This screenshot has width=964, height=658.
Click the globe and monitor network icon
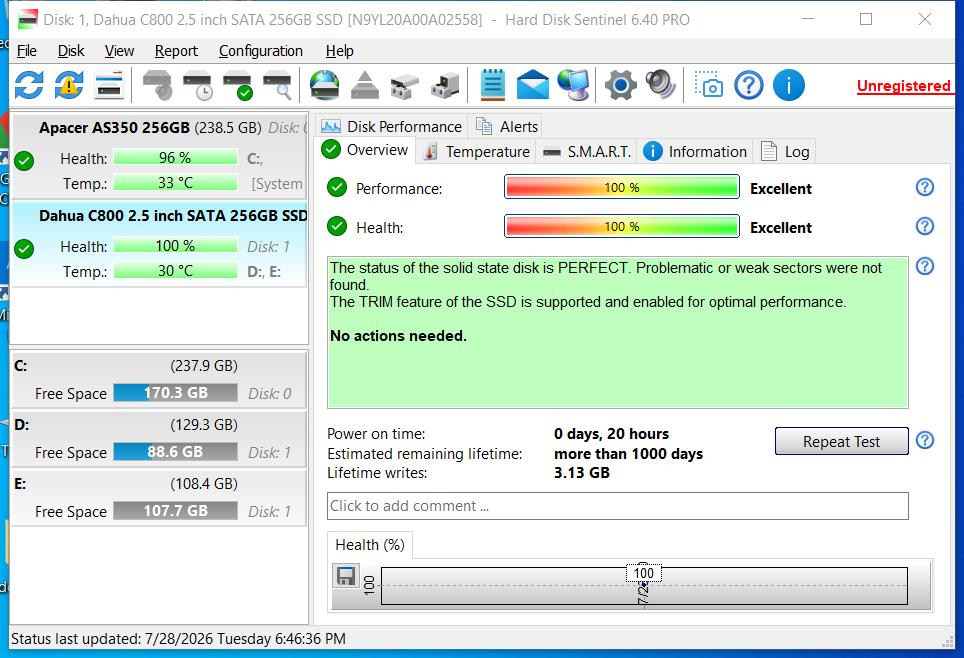tap(573, 85)
